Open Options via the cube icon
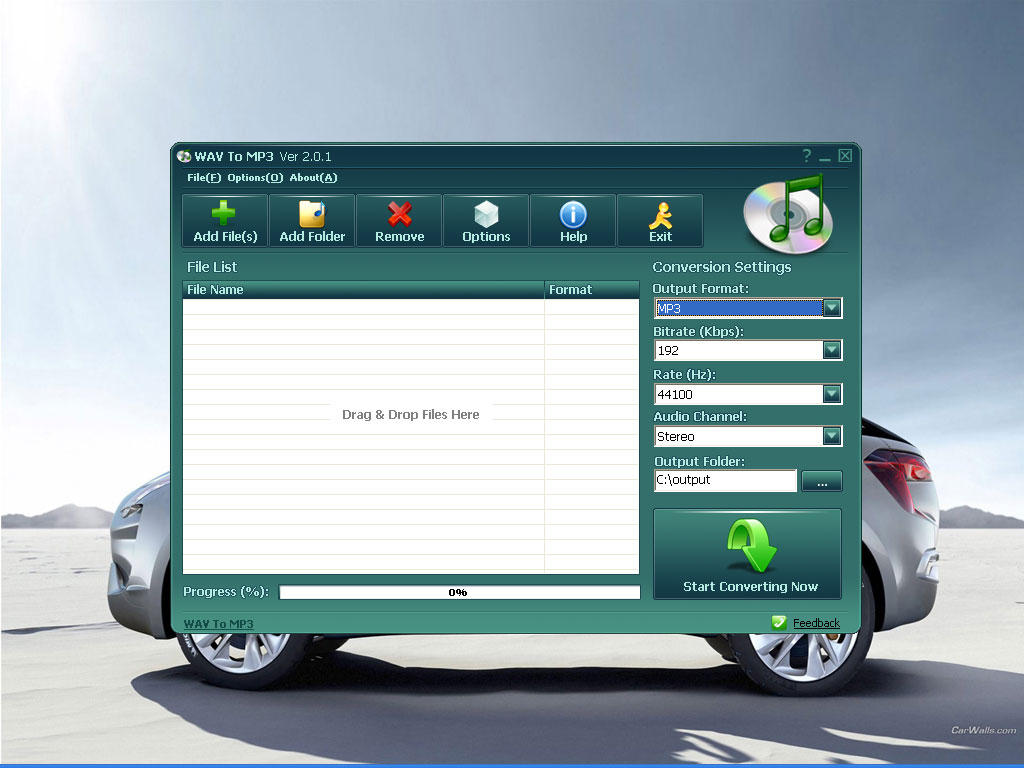Screen dimensions: 1024x768 486,214
